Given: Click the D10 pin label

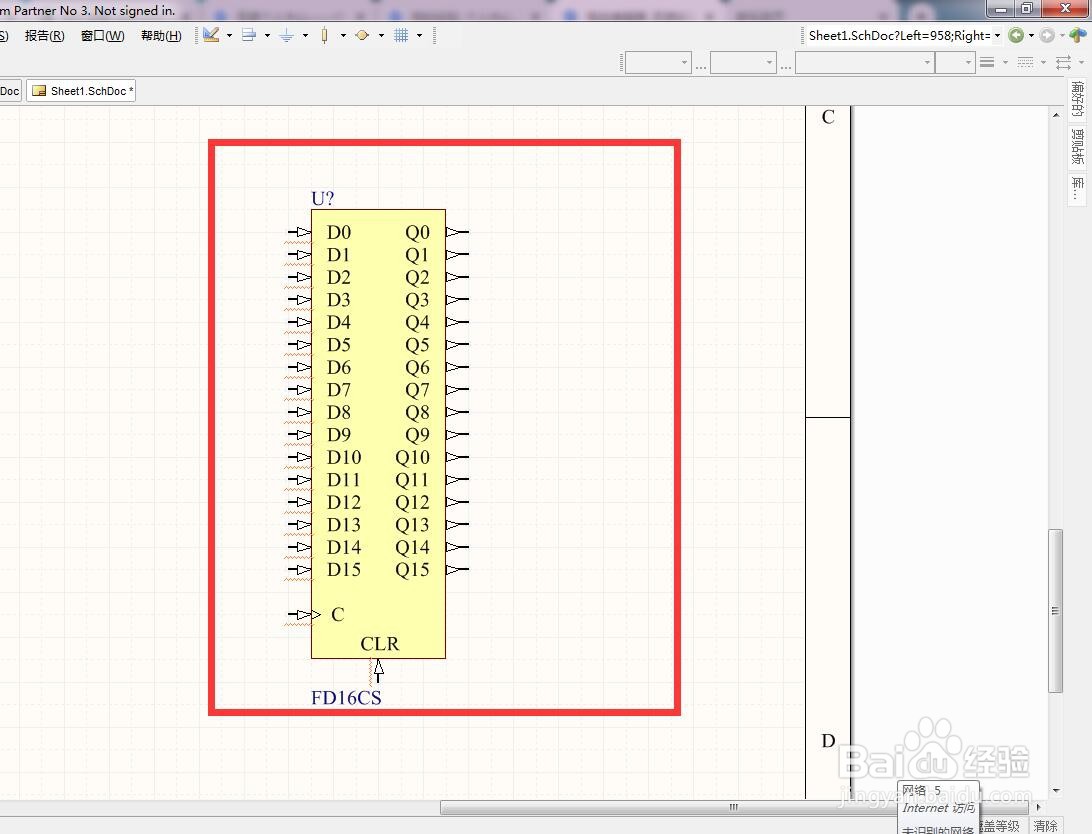Looking at the screenshot, I should pyautogui.click(x=344, y=457).
